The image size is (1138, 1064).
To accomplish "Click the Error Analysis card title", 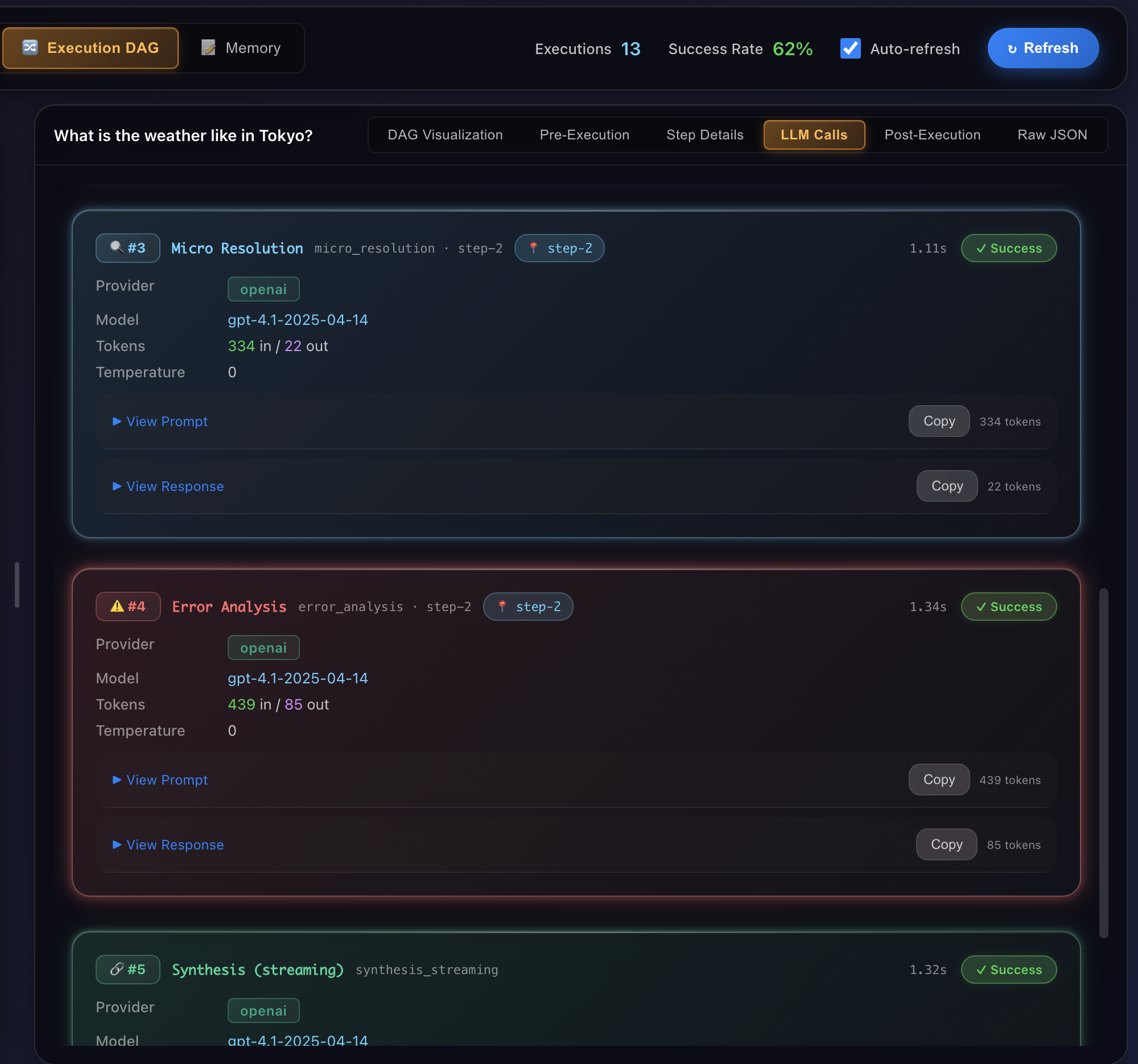I will (229, 606).
